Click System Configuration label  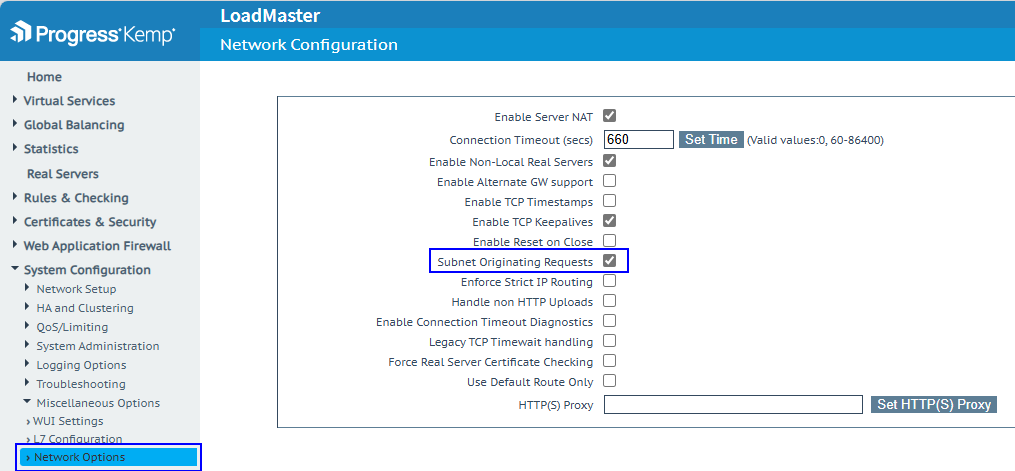point(87,270)
